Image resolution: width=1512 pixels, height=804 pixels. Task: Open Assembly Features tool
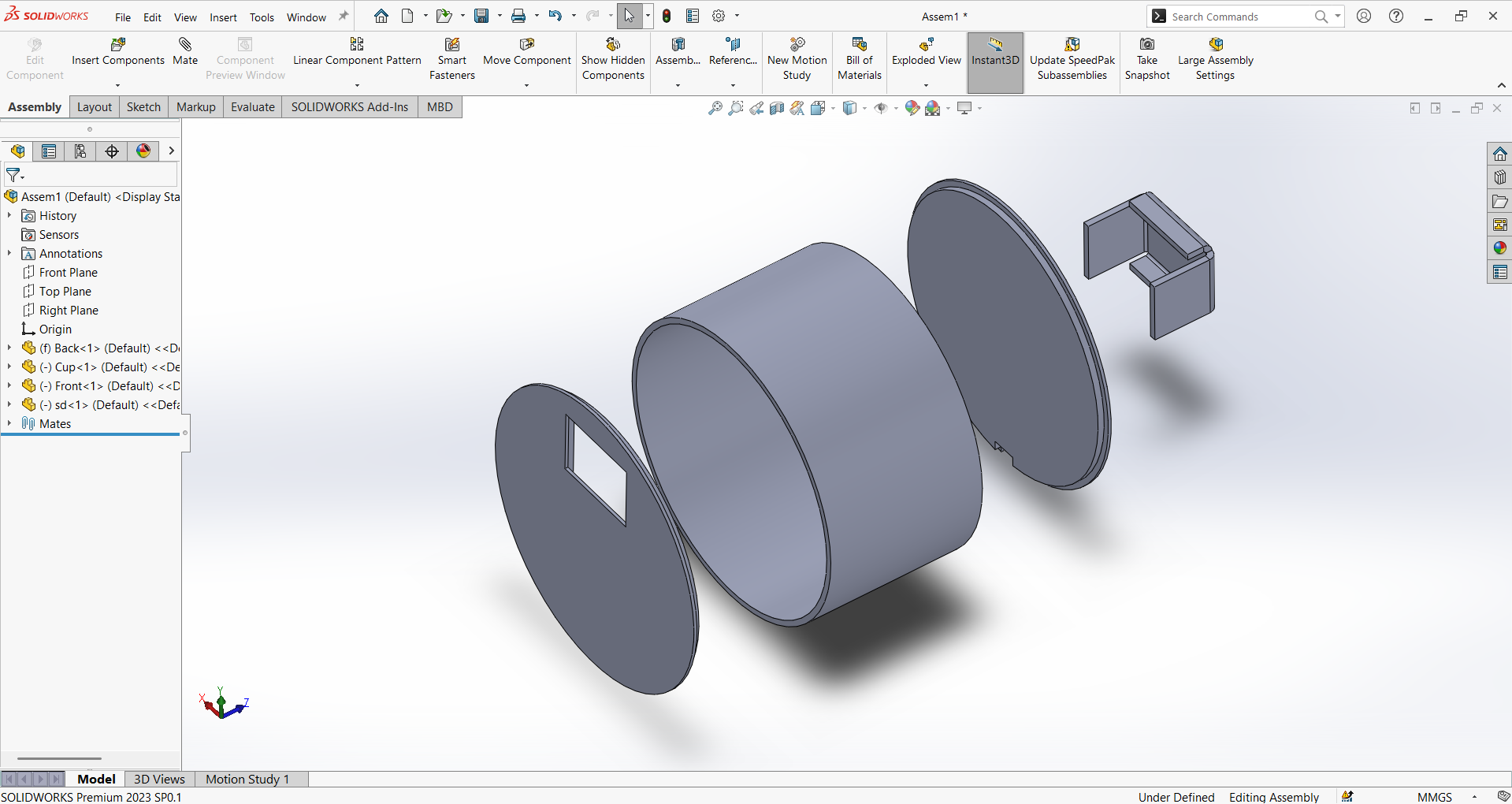(678, 52)
